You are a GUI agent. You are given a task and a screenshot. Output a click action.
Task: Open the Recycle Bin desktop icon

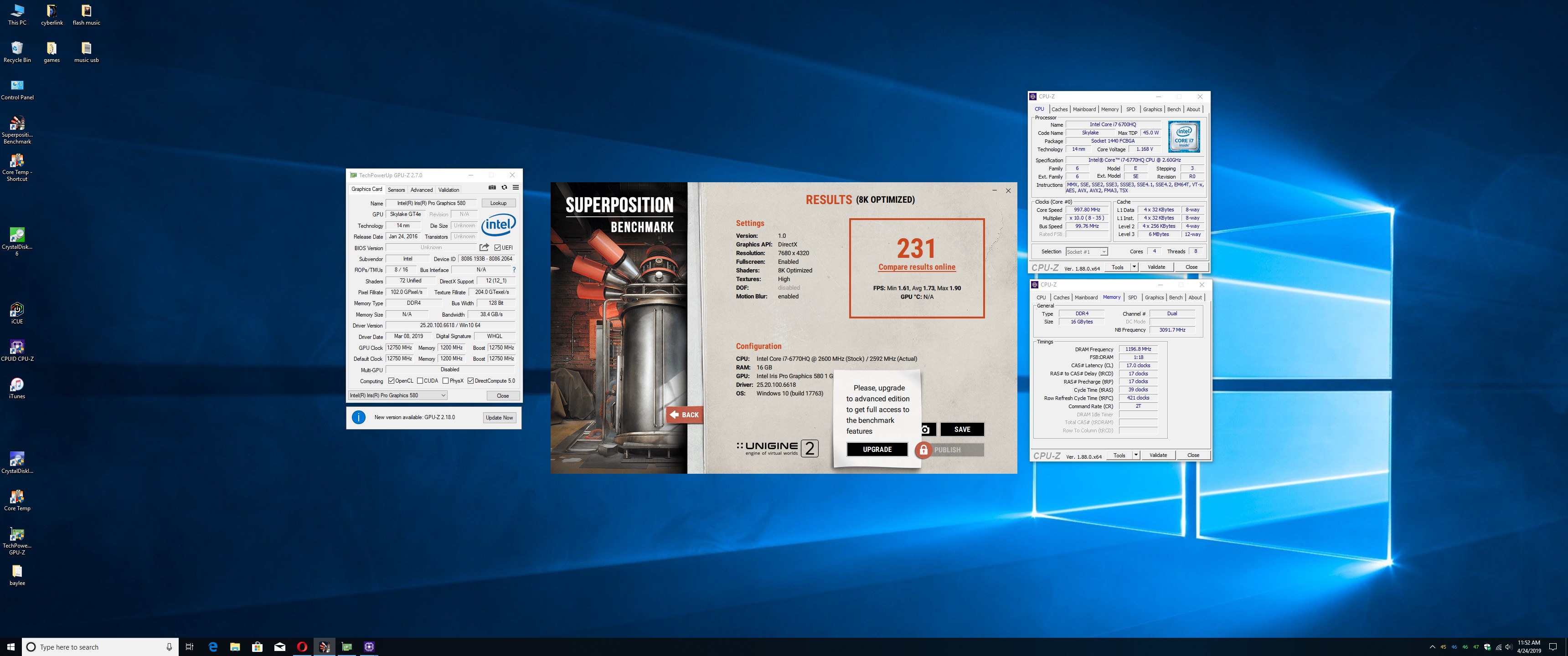[x=17, y=52]
